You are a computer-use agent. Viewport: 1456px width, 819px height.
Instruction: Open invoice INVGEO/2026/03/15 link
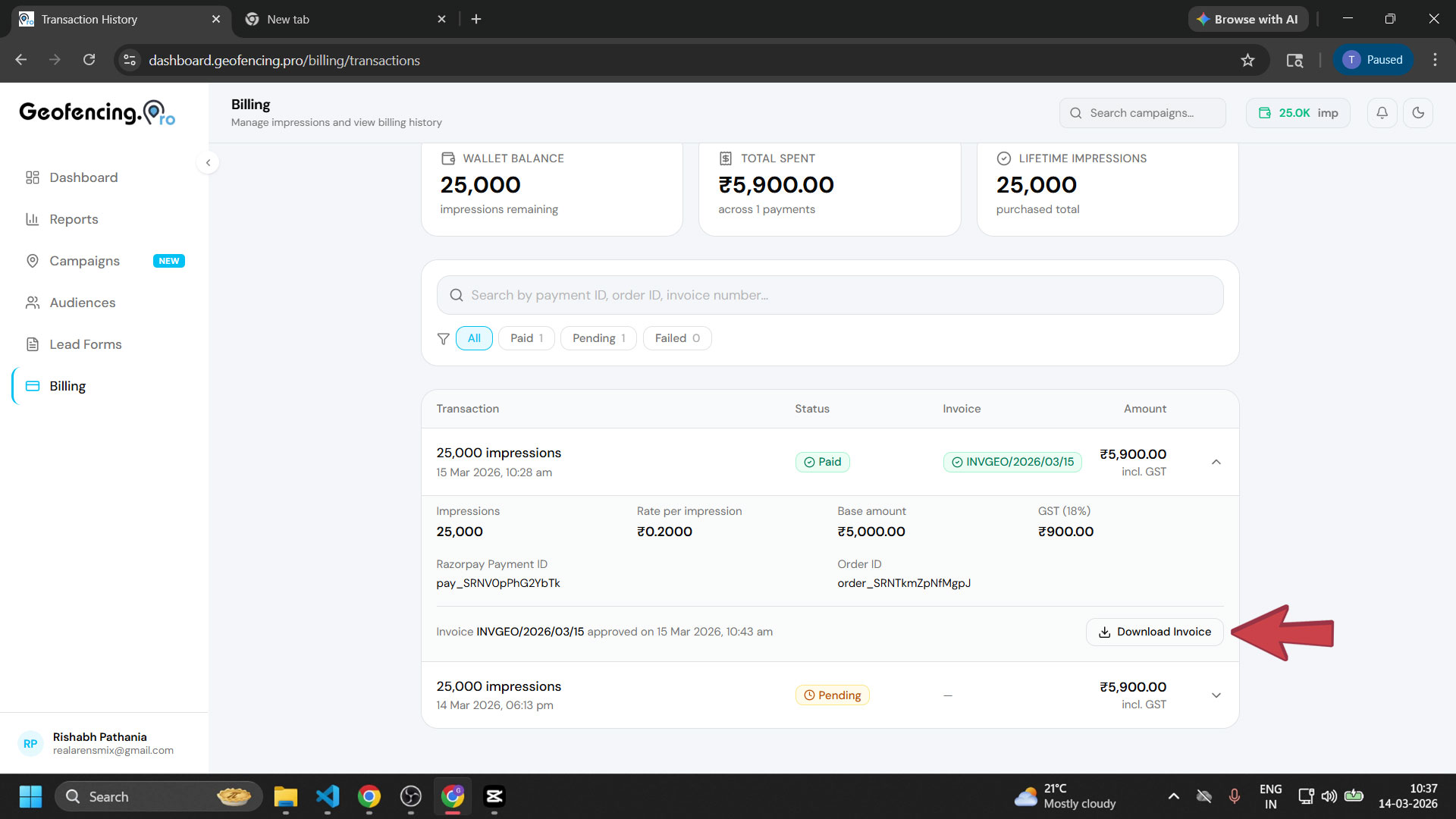pos(1012,461)
